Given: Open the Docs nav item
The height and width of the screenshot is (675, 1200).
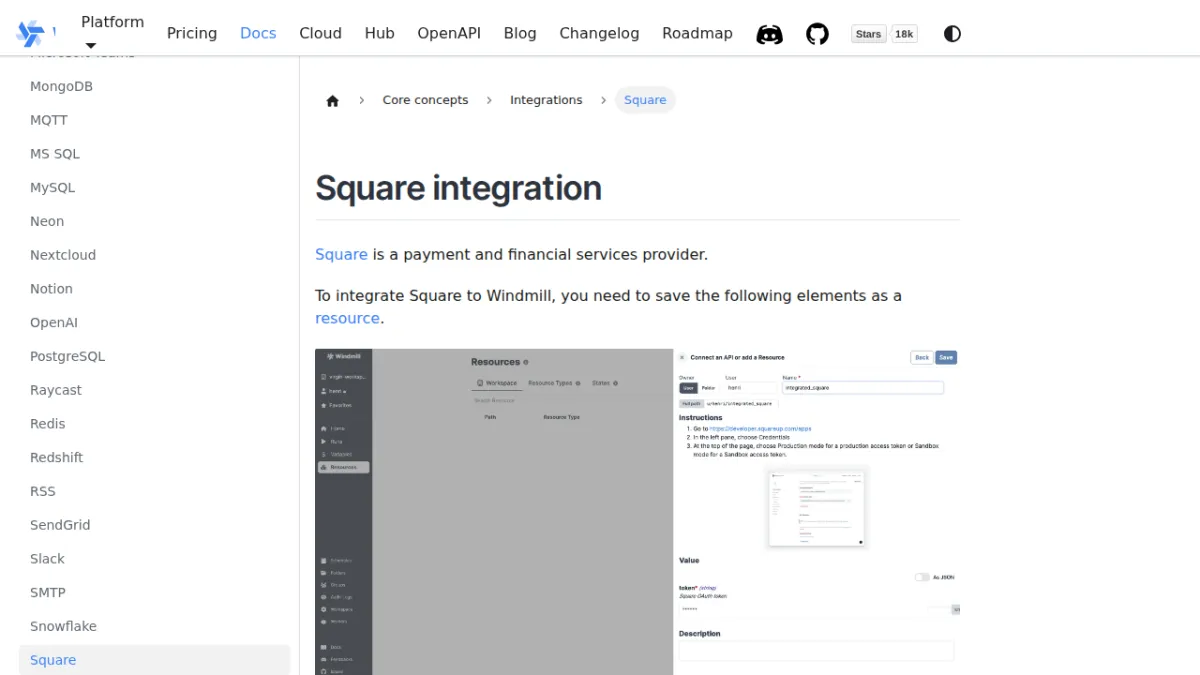Looking at the screenshot, I should pos(258,33).
